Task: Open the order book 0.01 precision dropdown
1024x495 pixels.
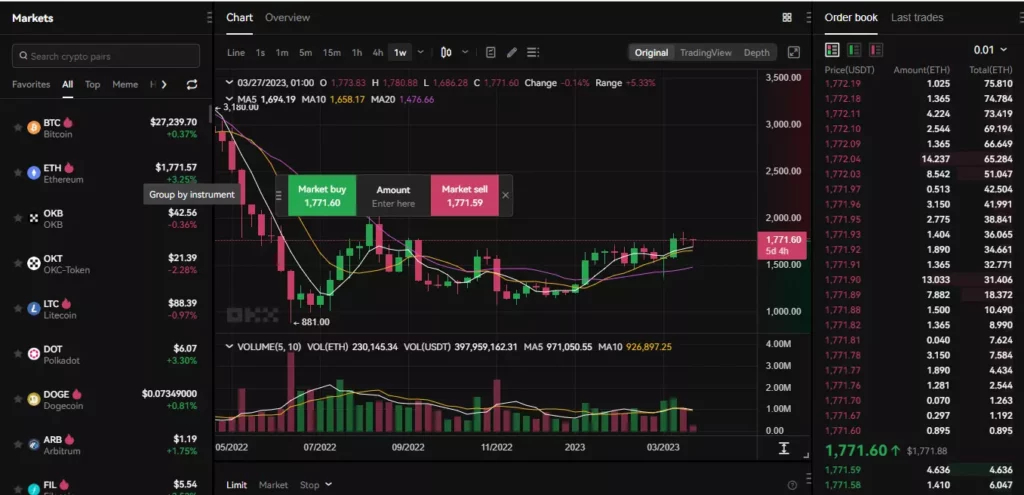Action: click(x=991, y=50)
